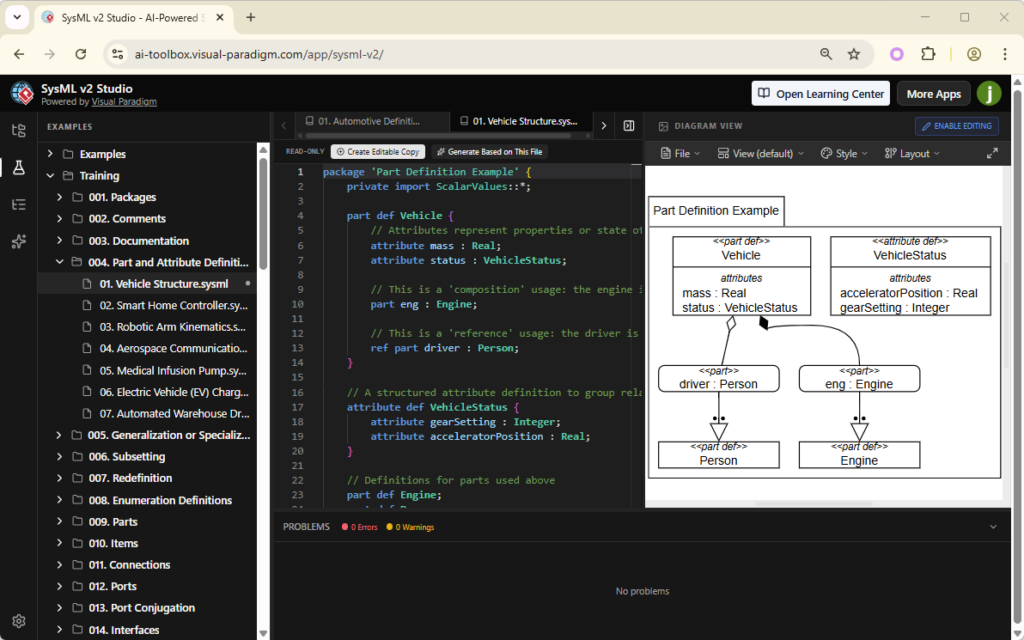Open the Style dropdown

coord(844,153)
